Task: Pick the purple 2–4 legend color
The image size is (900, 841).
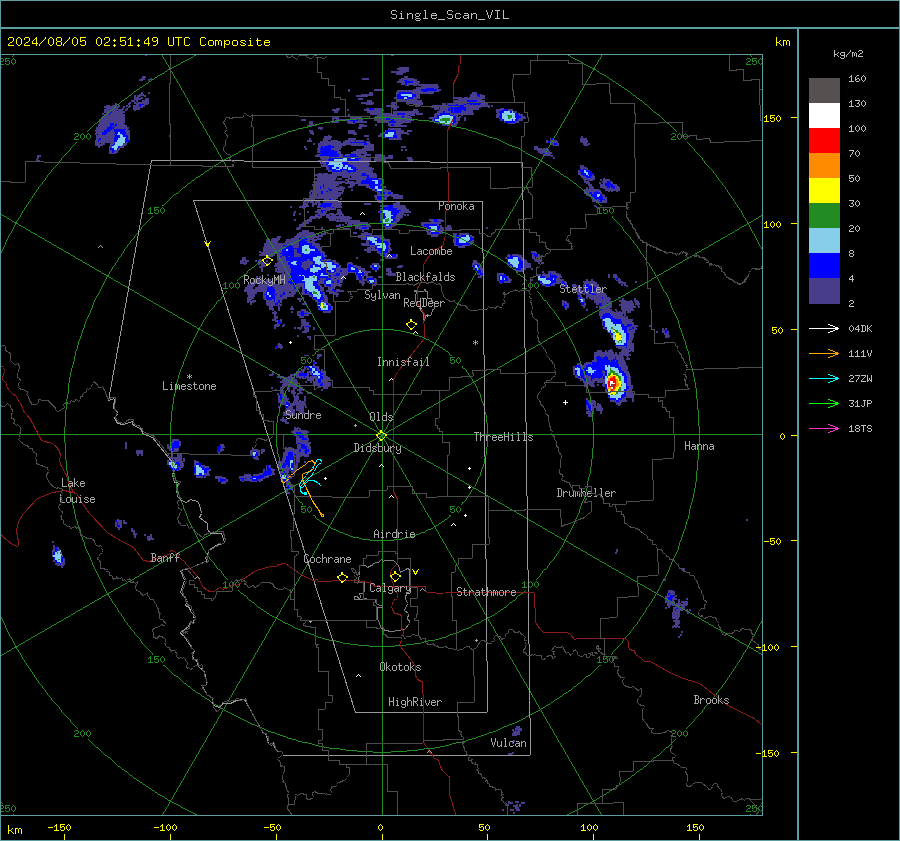Action: (824, 290)
